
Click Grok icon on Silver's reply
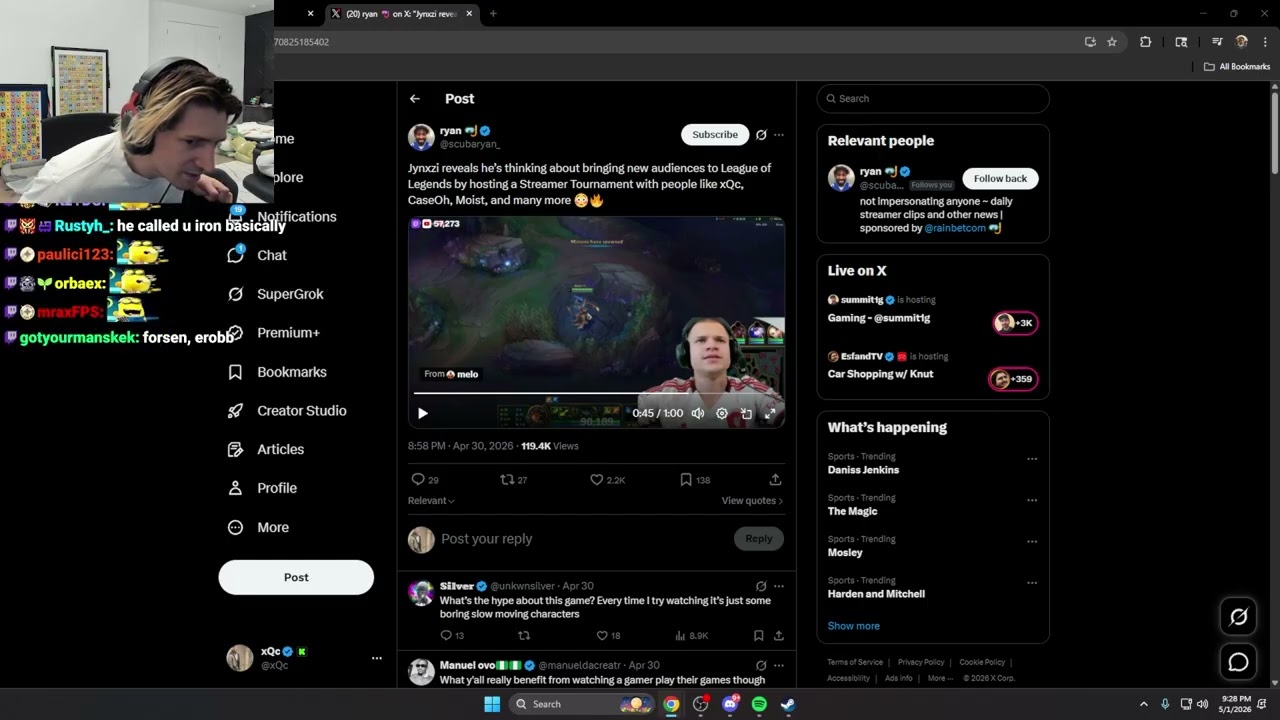pos(761,587)
